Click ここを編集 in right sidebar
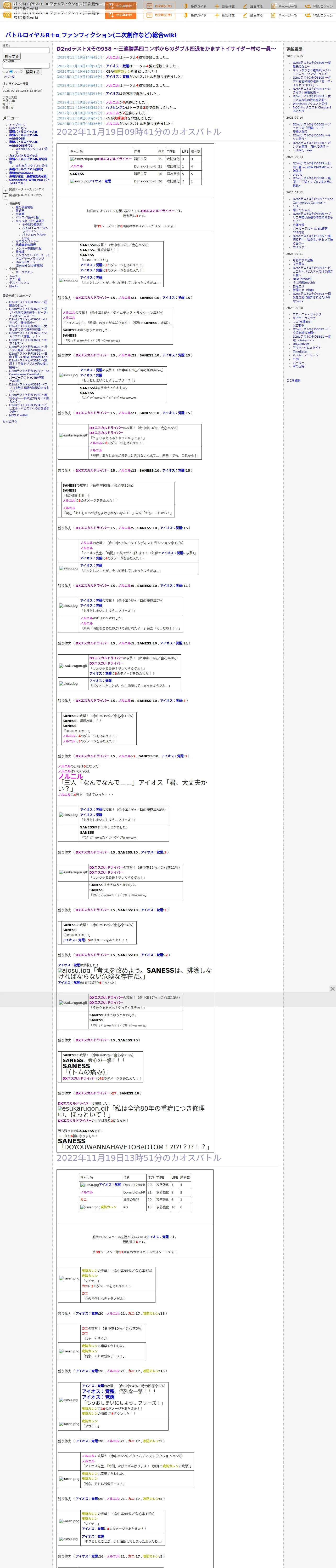 (293, 381)
